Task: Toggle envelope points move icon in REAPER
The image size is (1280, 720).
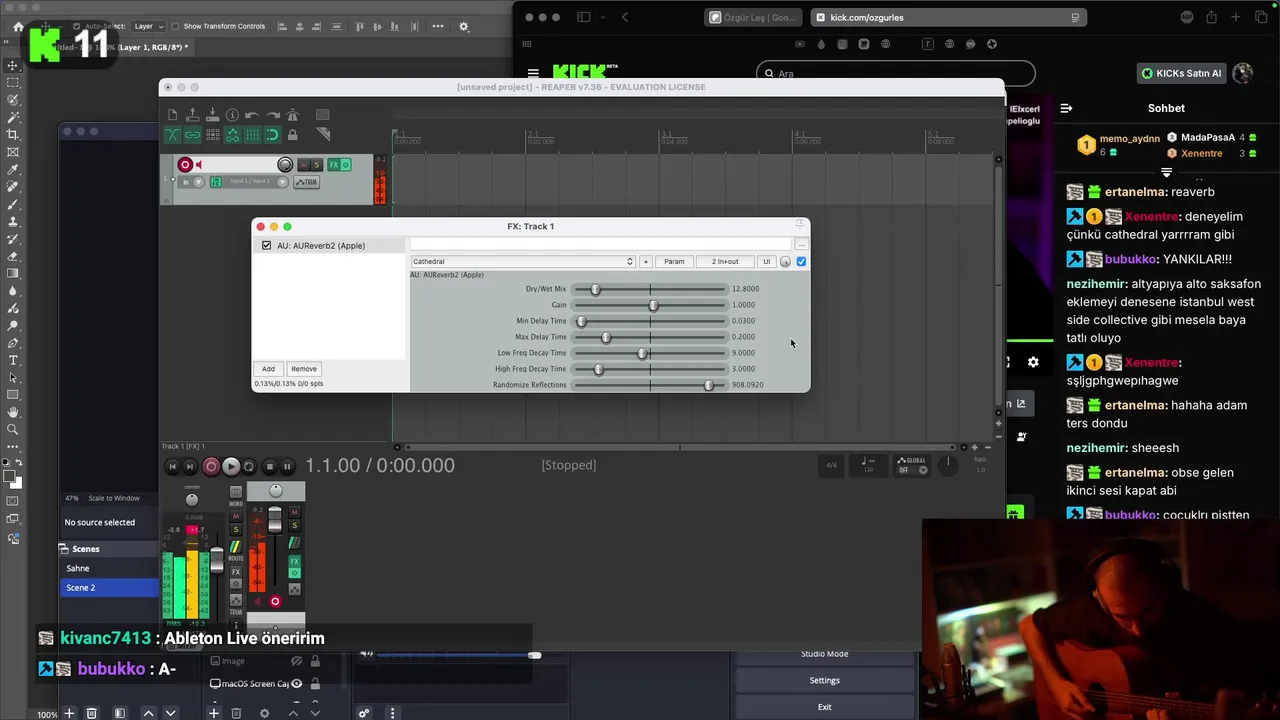Action: [233, 135]
